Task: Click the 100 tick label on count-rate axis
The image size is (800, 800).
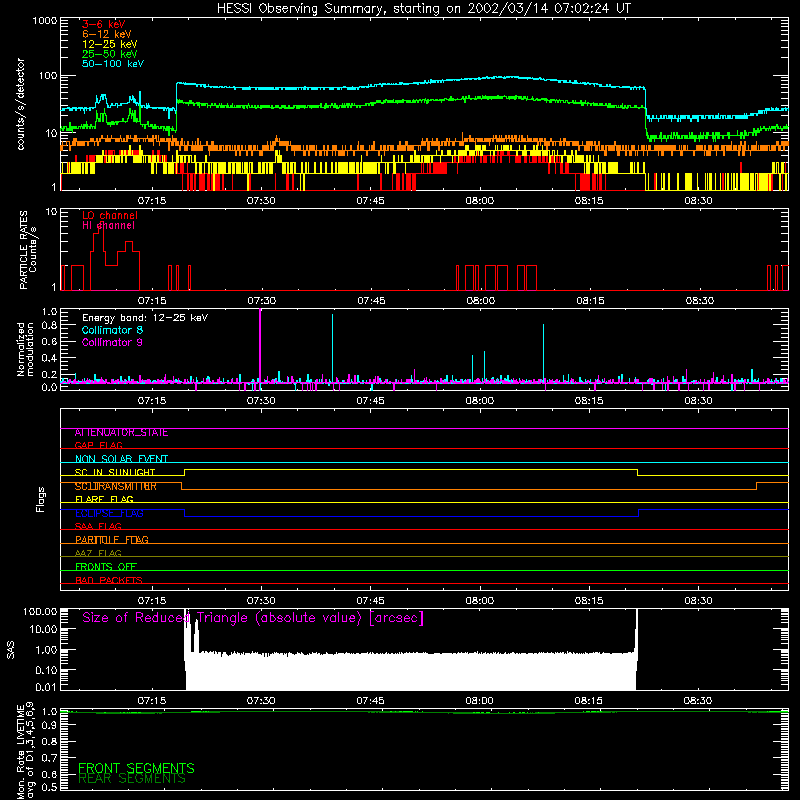Action: point(48,76)
